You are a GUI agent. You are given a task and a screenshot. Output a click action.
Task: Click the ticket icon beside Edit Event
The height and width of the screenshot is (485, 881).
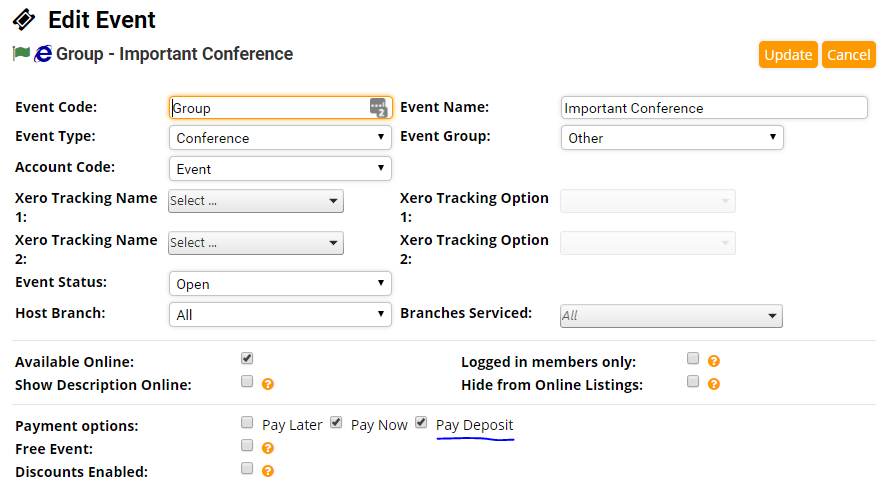pos(24,19)
